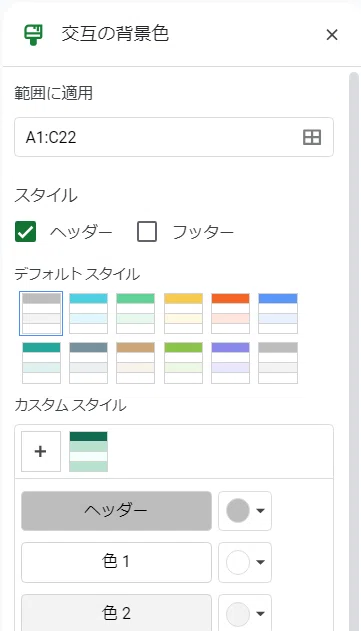Choose the slate gray default style
Screen dimensions: 361x631
[x=89, y=363]
